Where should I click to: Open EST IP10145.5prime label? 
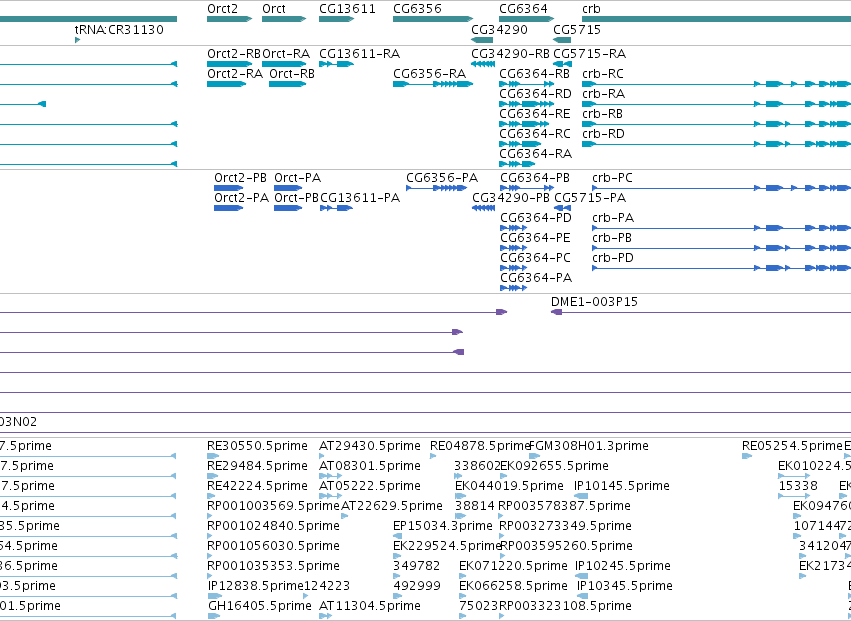[x=622, y=486]
